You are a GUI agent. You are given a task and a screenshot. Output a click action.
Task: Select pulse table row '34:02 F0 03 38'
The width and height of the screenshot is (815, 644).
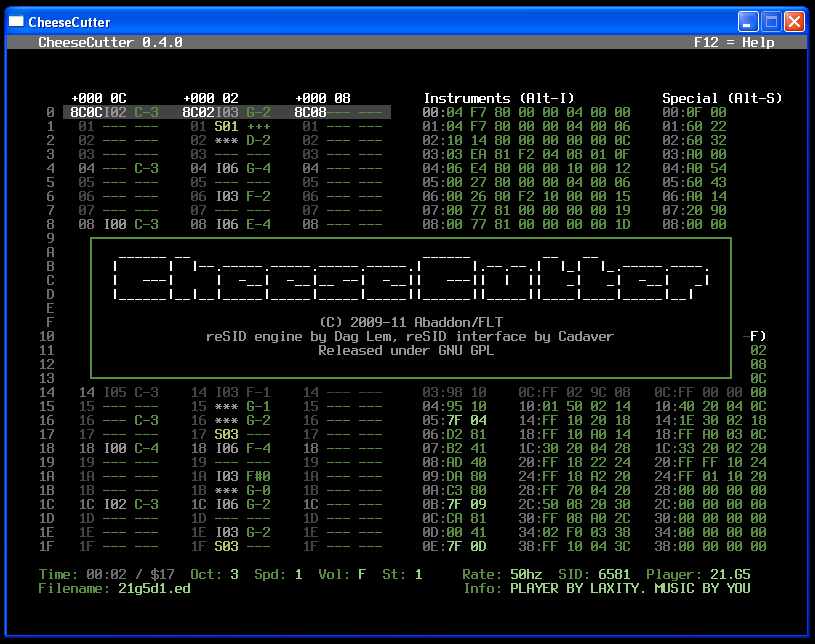[x=574, y=533]
